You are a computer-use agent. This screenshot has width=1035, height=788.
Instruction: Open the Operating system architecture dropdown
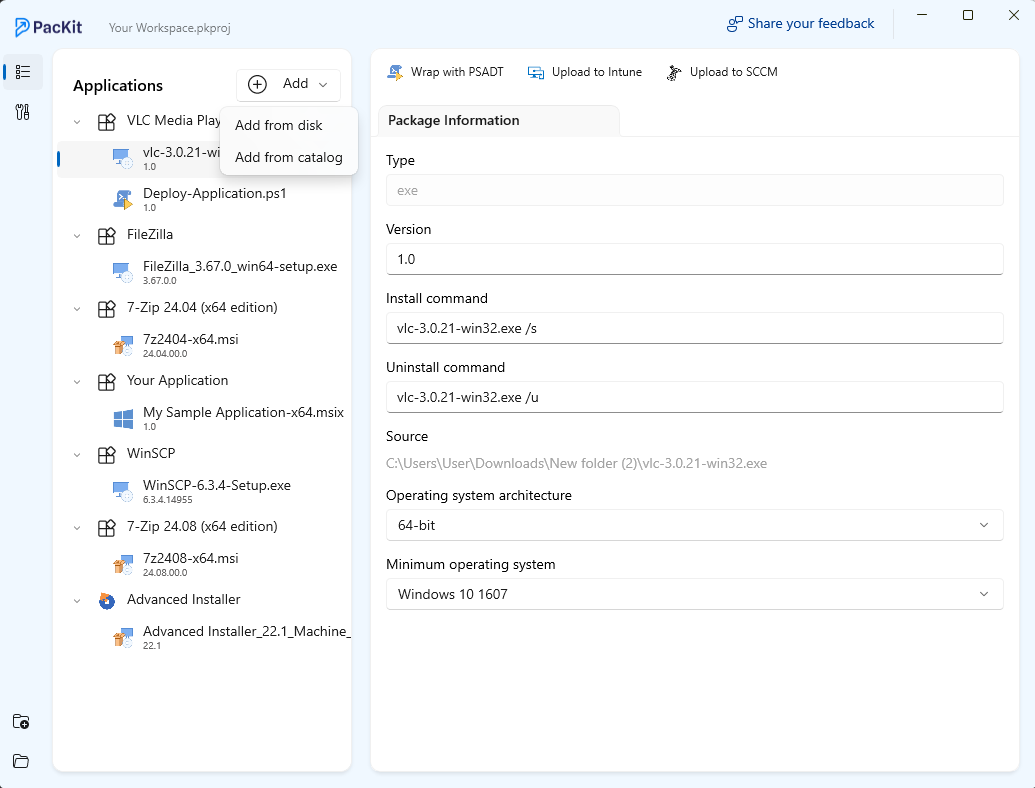tap(694, 525)
